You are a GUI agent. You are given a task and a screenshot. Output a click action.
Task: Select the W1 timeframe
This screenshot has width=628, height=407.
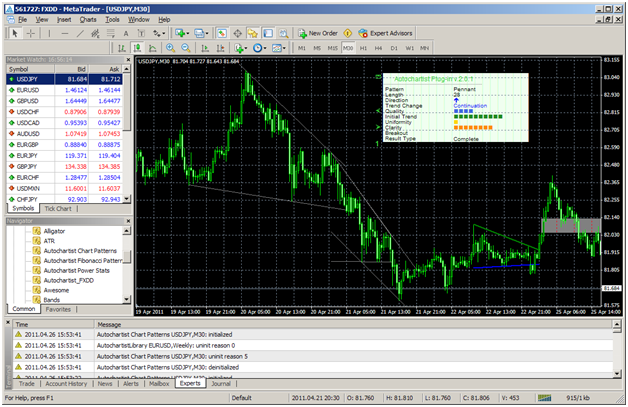(x=409, y=48)
